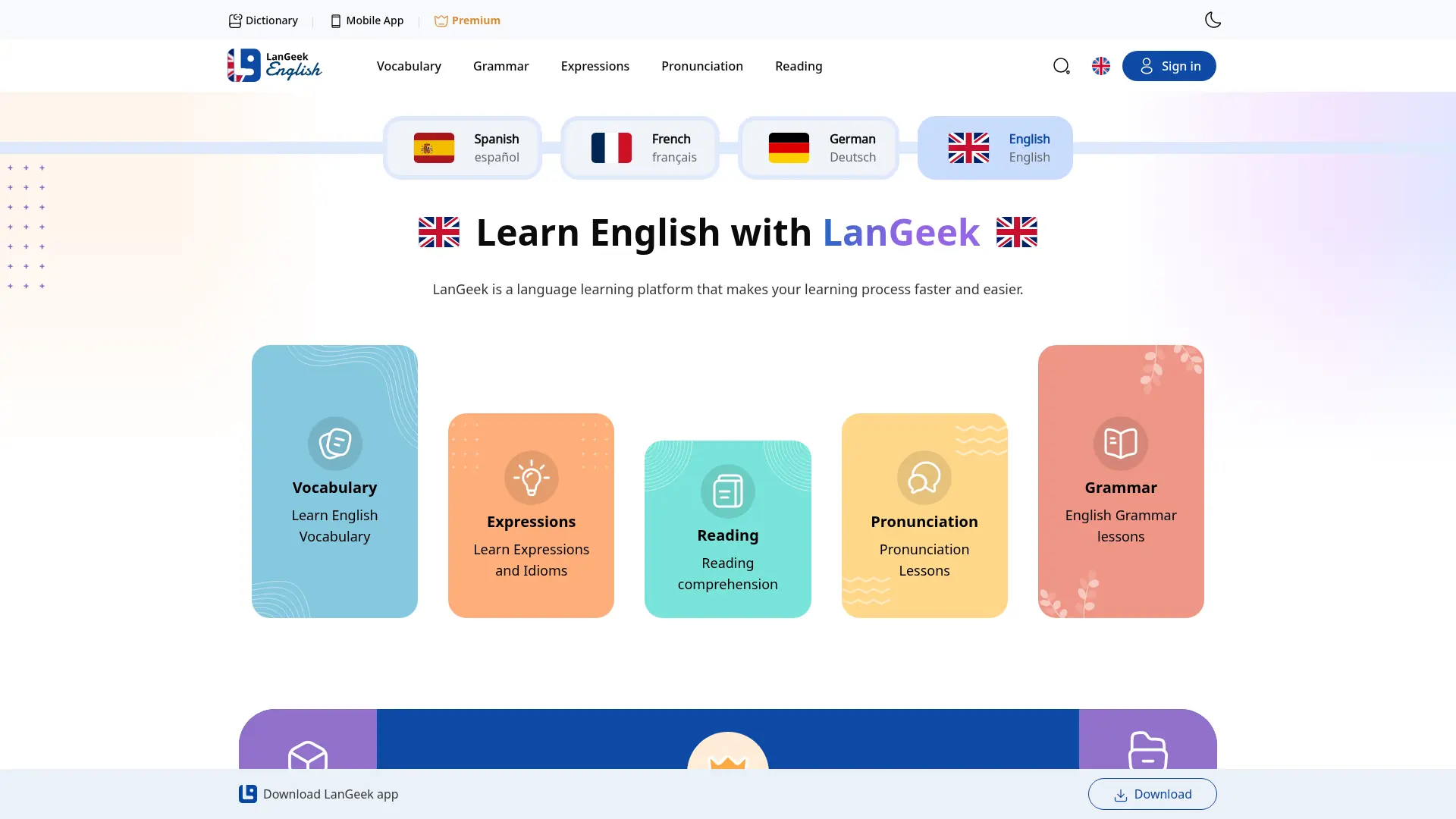Click the Sign in button
The height and width of the screenshot is (819, 1456).
tap(1169, 66)
